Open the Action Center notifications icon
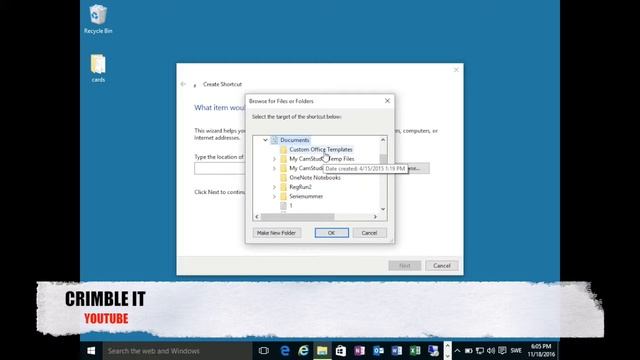The width and height of the screenshot is (640, 360). [x=502, y=351]
